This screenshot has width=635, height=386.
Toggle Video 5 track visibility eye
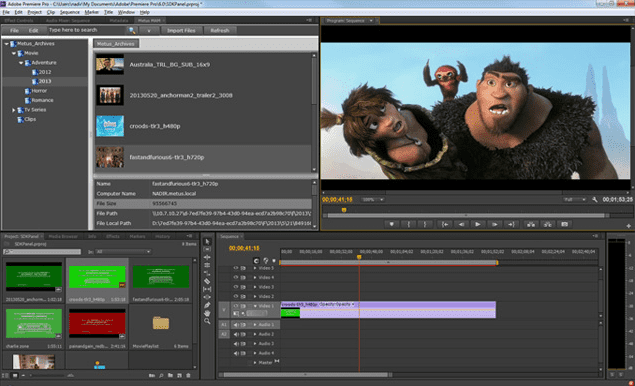236,268
